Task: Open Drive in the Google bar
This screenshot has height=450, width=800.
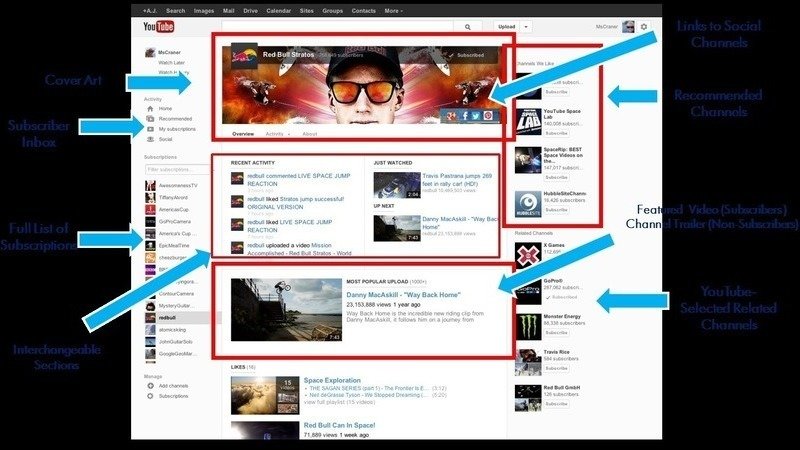Action: pyautogui.click(x=250, y=11)
